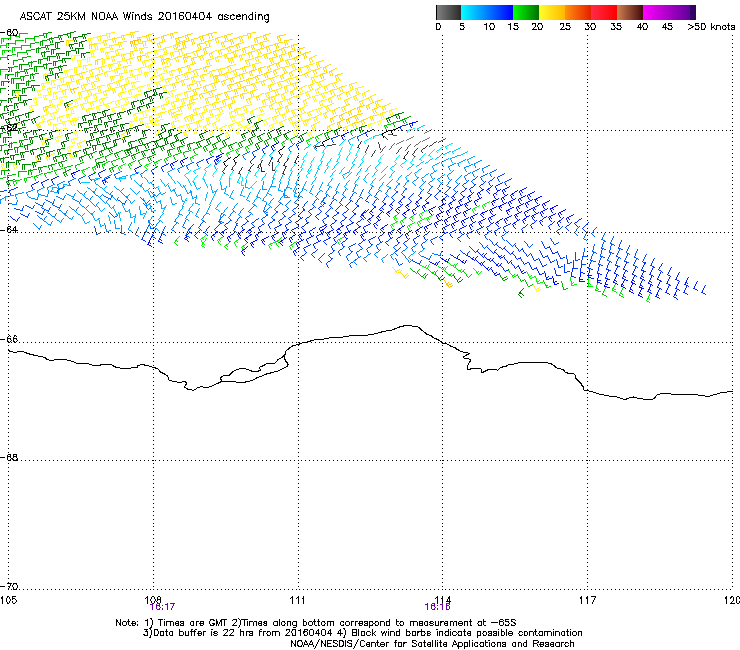
Task: Click the 105 longitude axis label
Action: pos(8,600)
